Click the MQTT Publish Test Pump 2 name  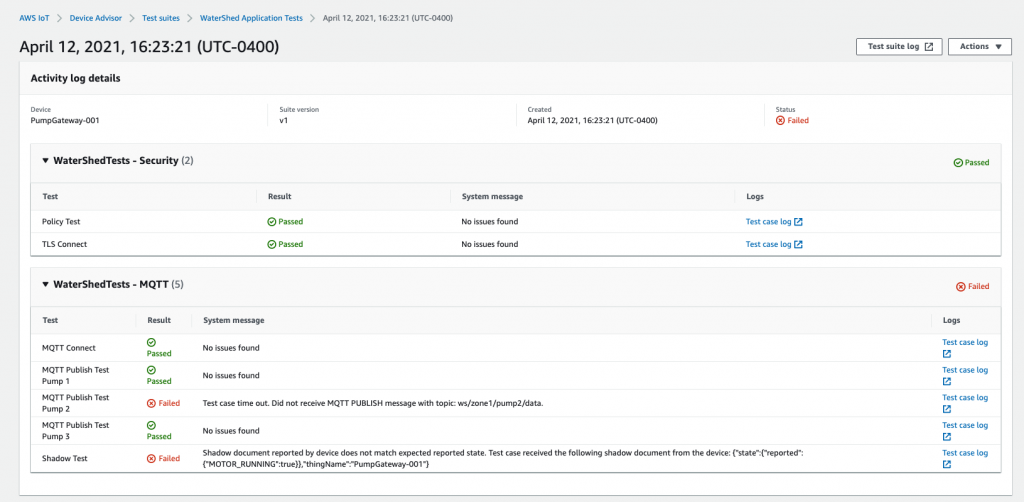pos(76,403)
